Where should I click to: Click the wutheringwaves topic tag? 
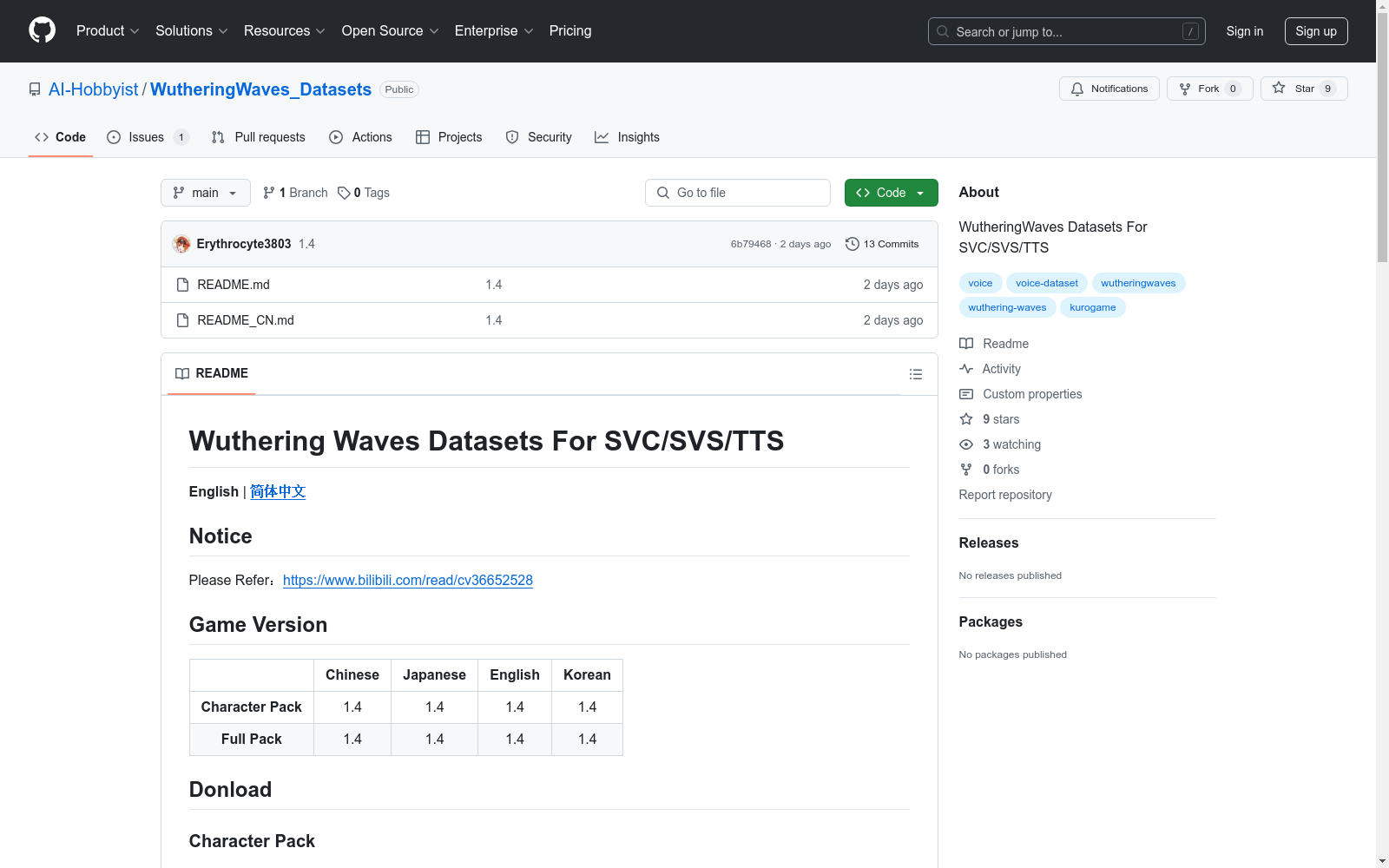[x=1138, y=283]
